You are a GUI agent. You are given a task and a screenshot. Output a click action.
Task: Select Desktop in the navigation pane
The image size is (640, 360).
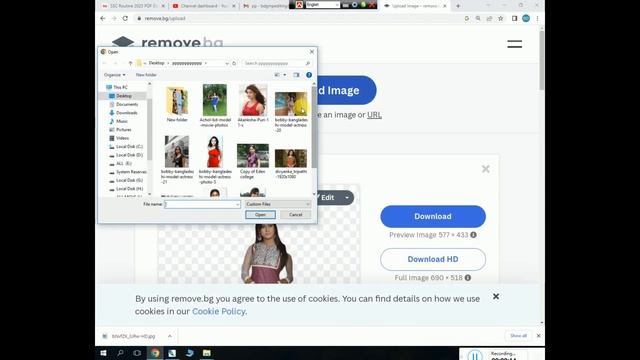pyautogui.click(x=124, y=96)
